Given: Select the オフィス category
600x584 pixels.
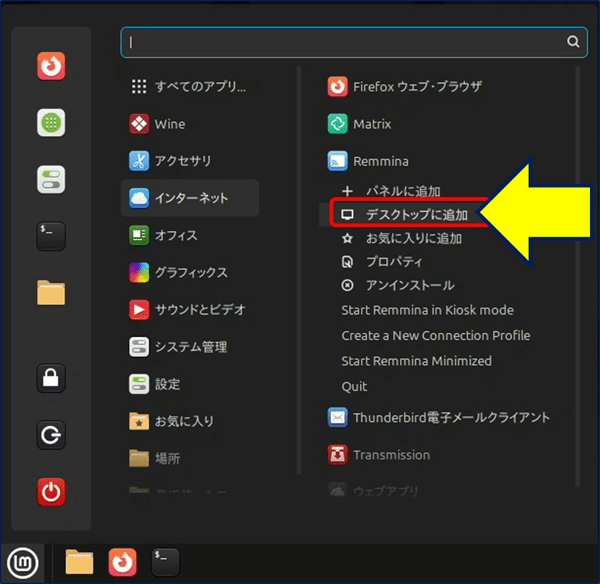Looking at the screenshot, I should pyautogui.click(x=190, y=235).
